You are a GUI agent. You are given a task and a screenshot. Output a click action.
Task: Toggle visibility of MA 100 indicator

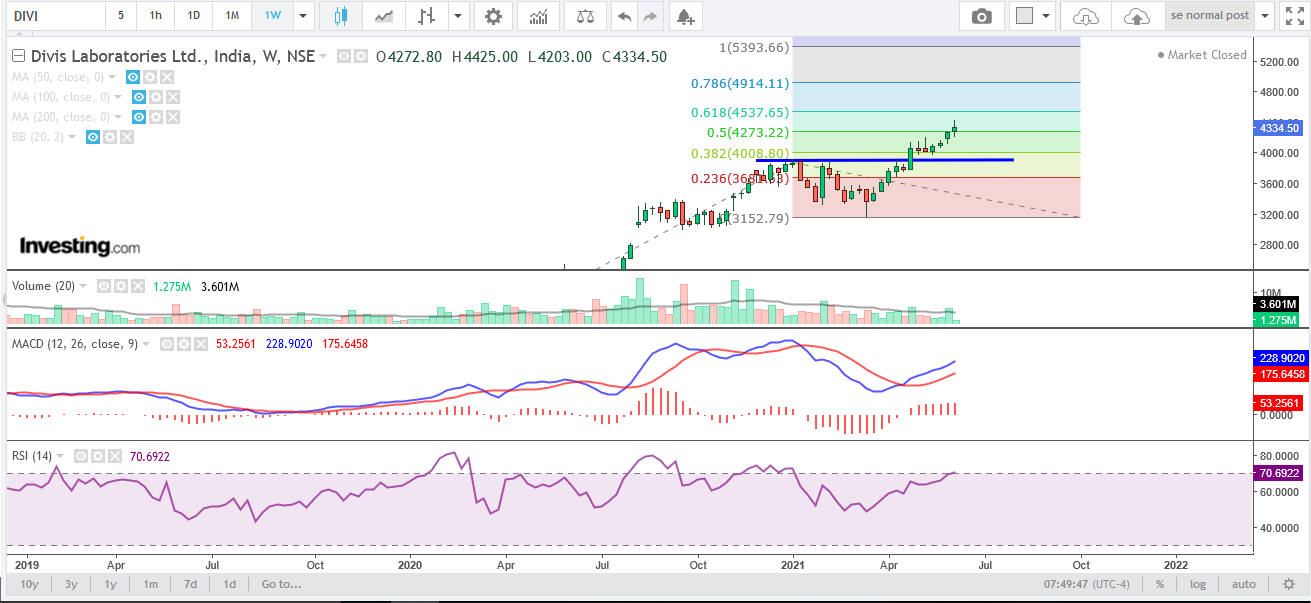tap(138, 97)
